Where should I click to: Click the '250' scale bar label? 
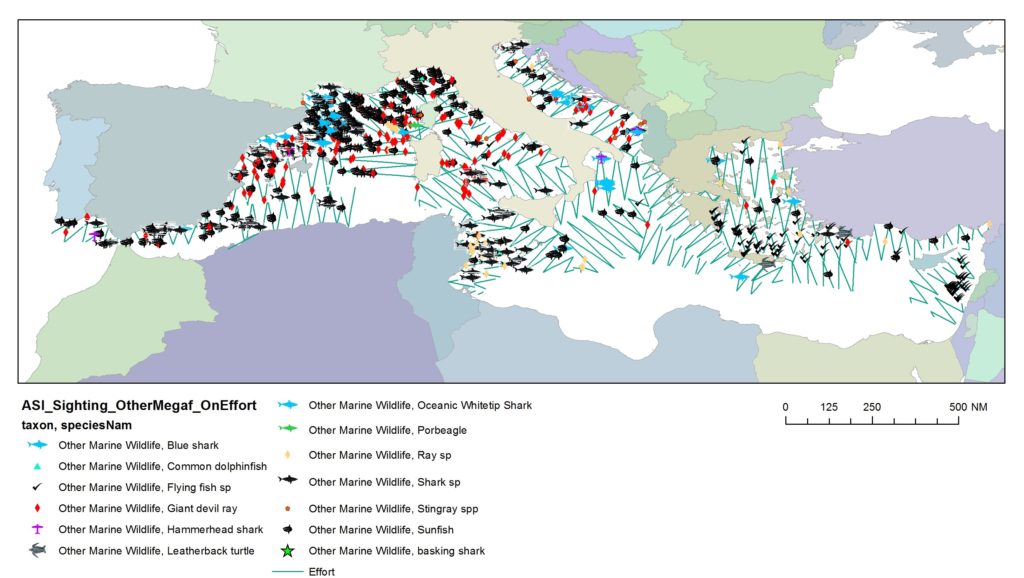pyautogui.click(x=872, y=407)
